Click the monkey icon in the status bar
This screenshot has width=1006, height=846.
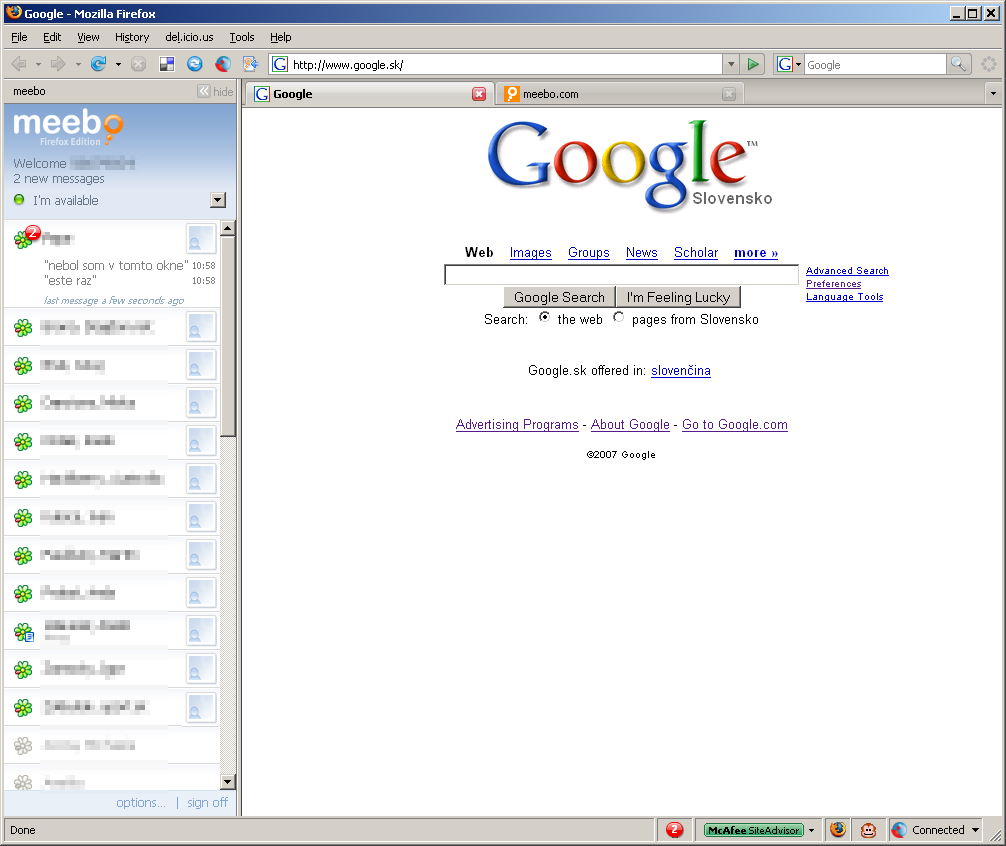tap(868, 830)
